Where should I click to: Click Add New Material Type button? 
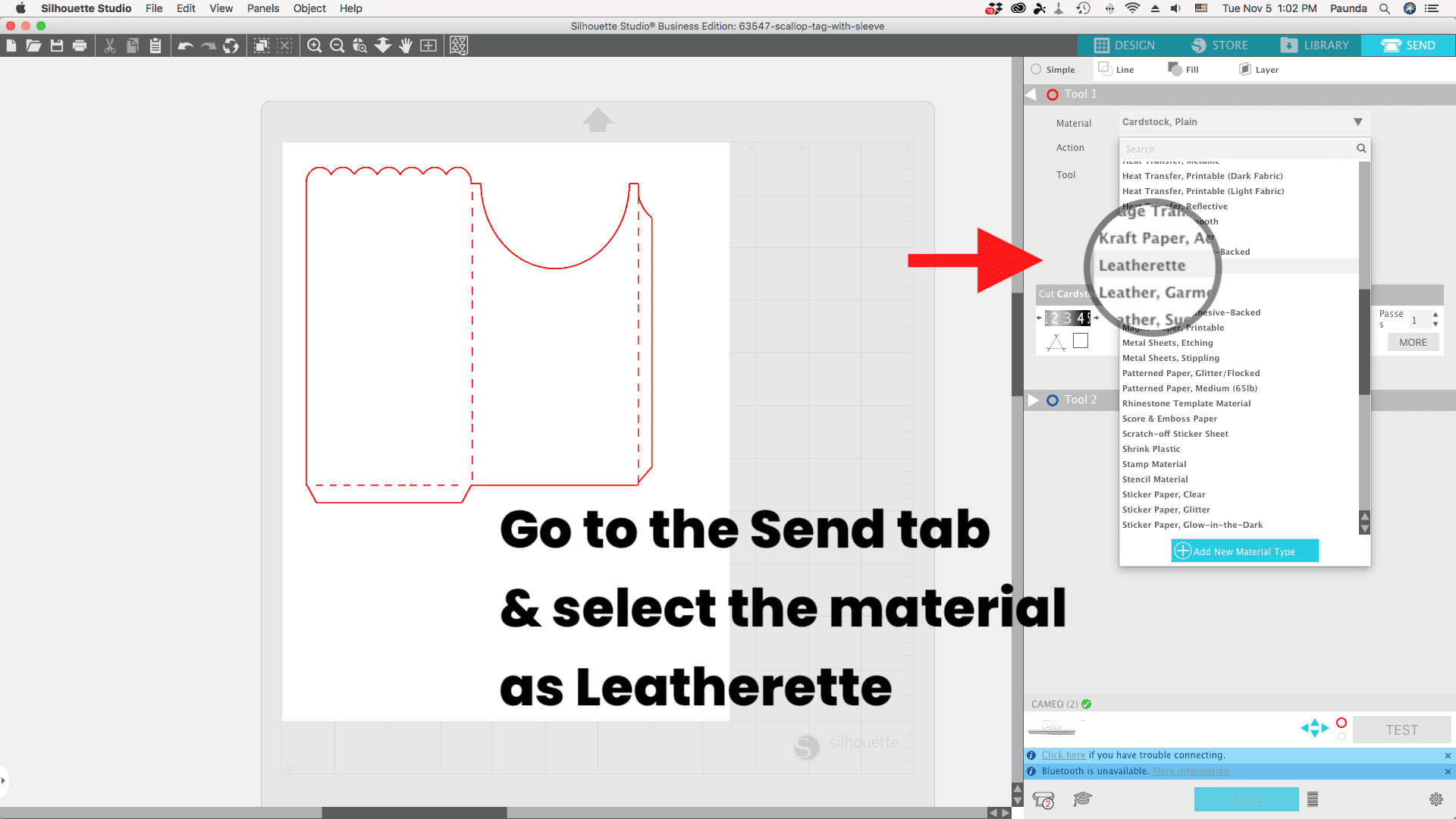pos(1244,551)
